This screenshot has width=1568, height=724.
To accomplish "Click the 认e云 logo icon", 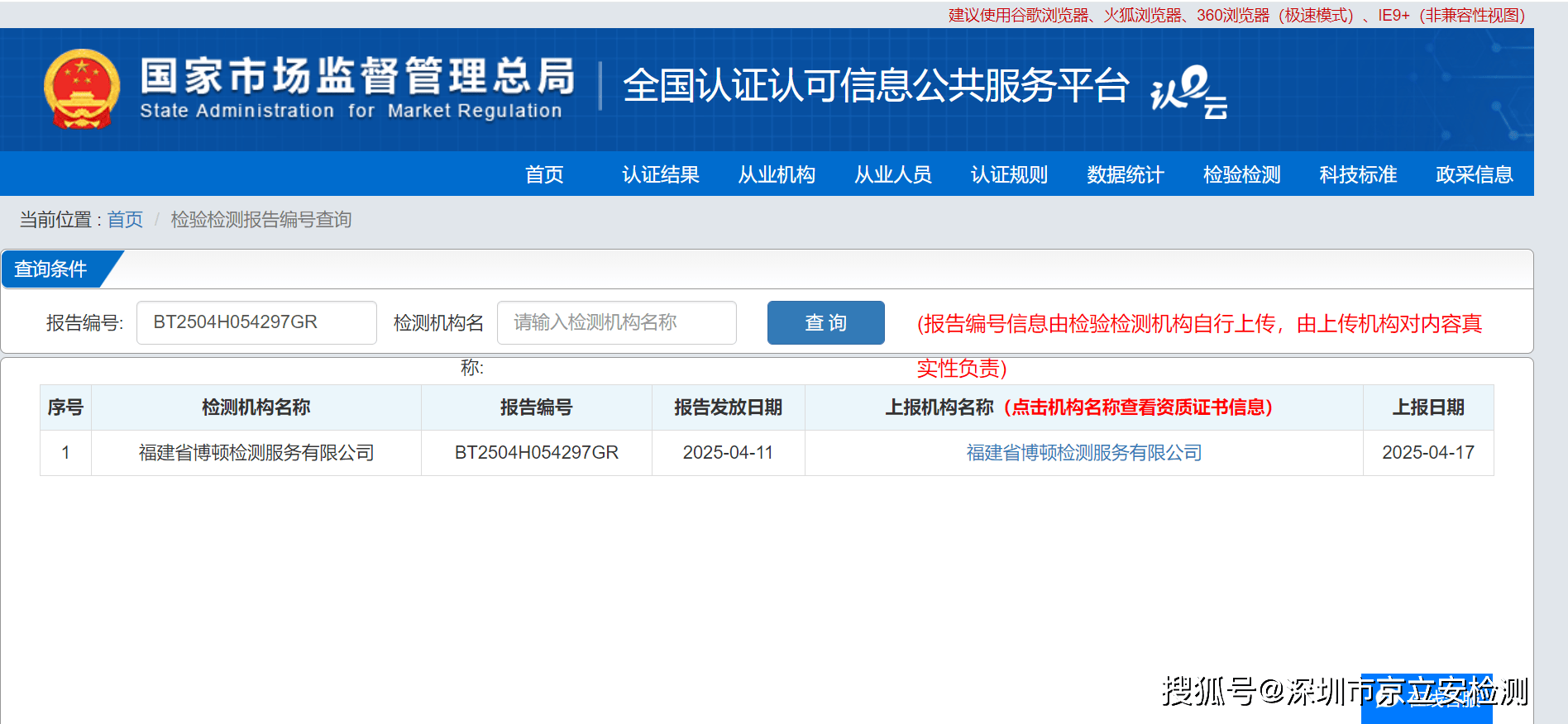I will pyautogui.click(x=1188, y=91).
